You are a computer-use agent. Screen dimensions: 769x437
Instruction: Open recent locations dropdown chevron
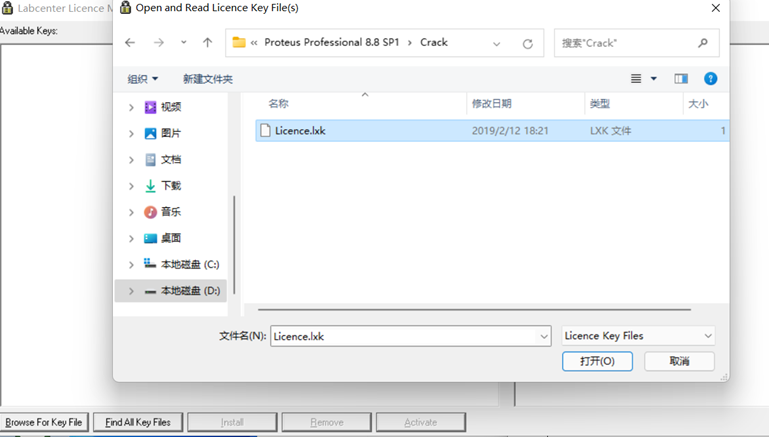pyautogui.click(x=183, y=43)
